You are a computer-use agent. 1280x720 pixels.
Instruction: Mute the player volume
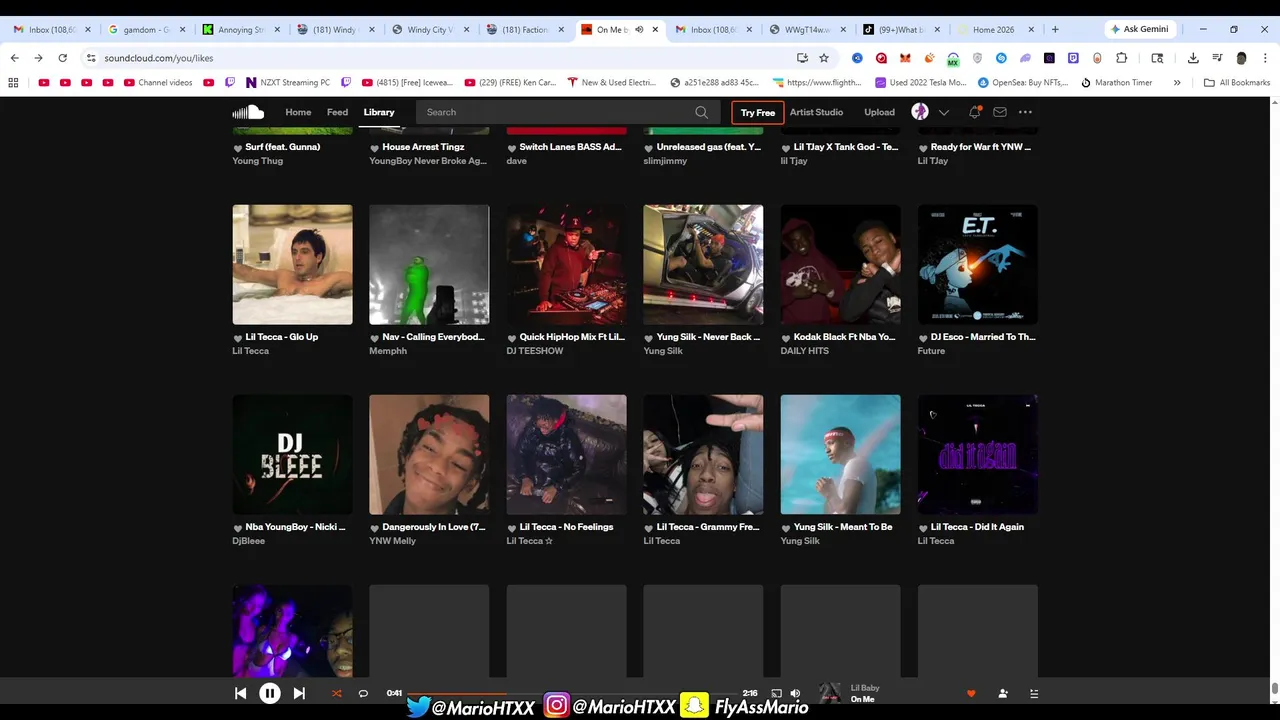pyautogui.click(x=795, y=693)
